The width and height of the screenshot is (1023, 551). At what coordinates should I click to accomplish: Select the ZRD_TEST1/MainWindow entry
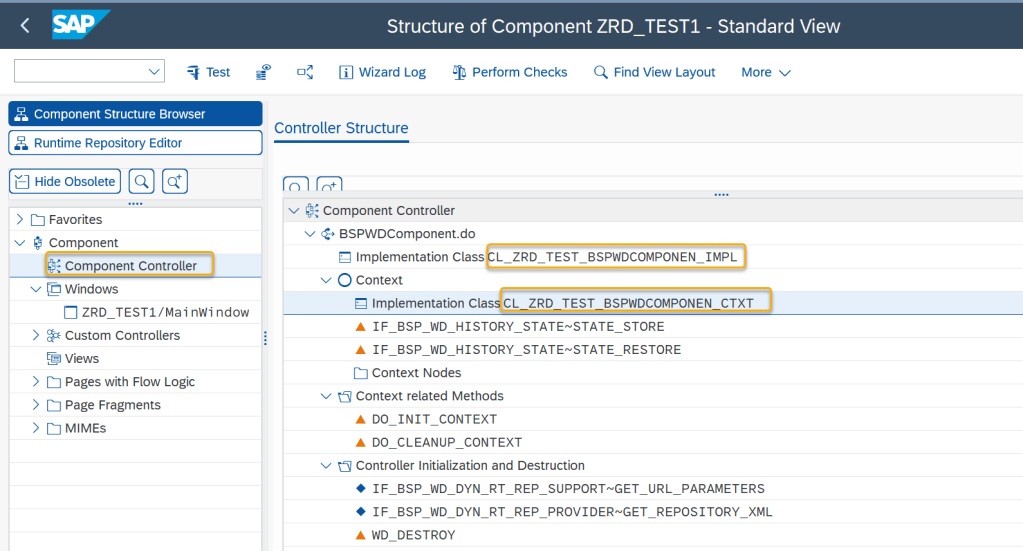[165, 312]
